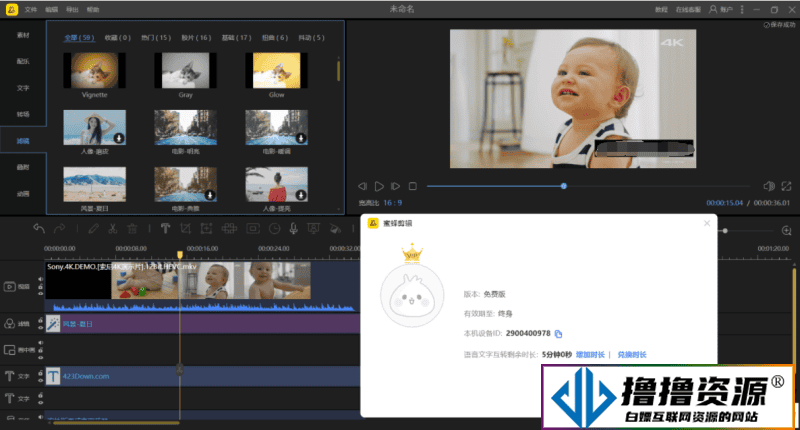
Task: Activate the crop tool
Action: [x=185, y=229]
